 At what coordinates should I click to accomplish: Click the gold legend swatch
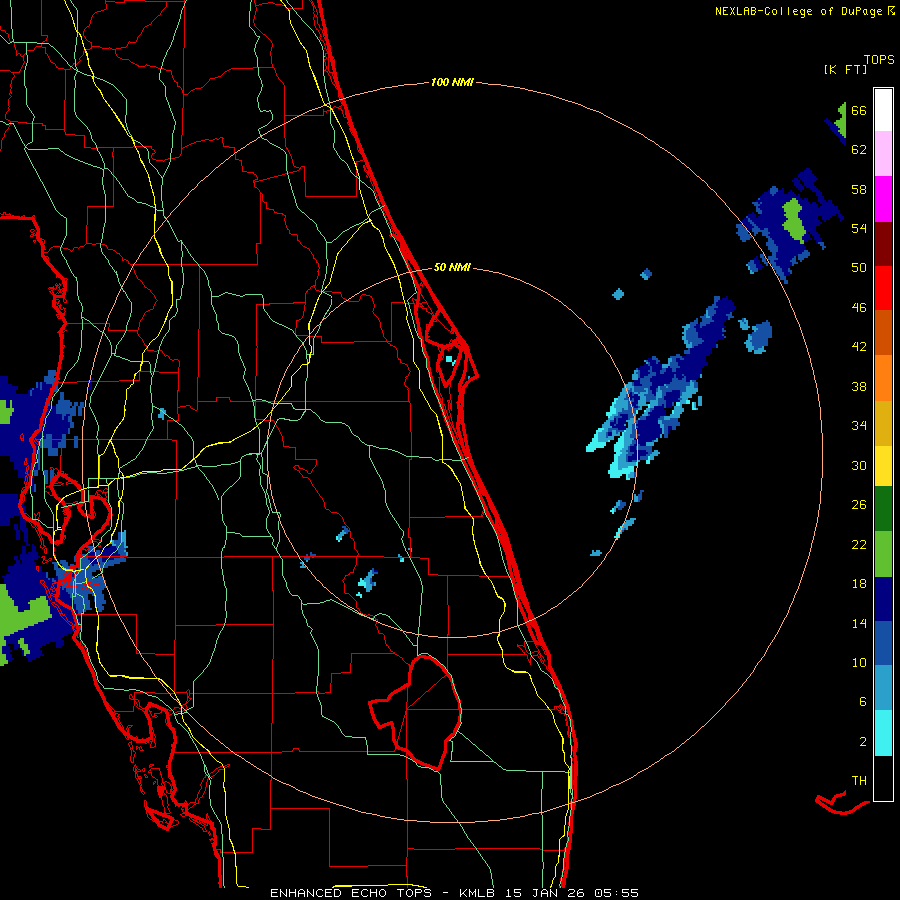(x=883, y=423)
